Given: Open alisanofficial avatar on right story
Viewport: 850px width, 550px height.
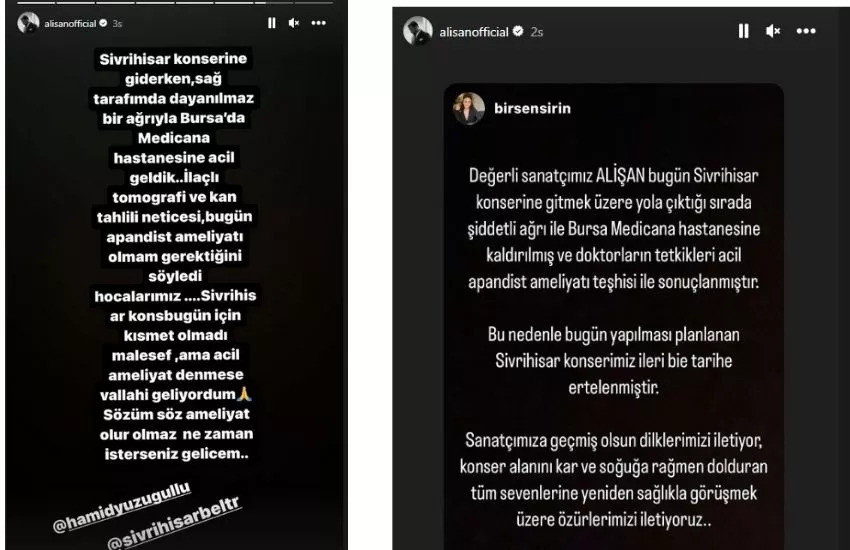Looking at the screenshot, I should click(417, 31).
